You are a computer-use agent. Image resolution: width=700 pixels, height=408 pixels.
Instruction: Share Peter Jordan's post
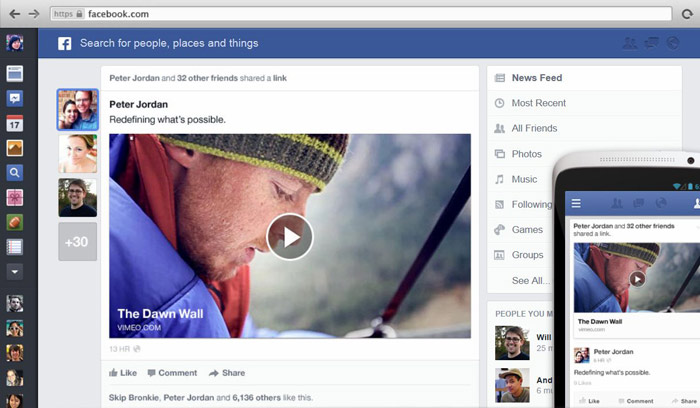(227, 373)
